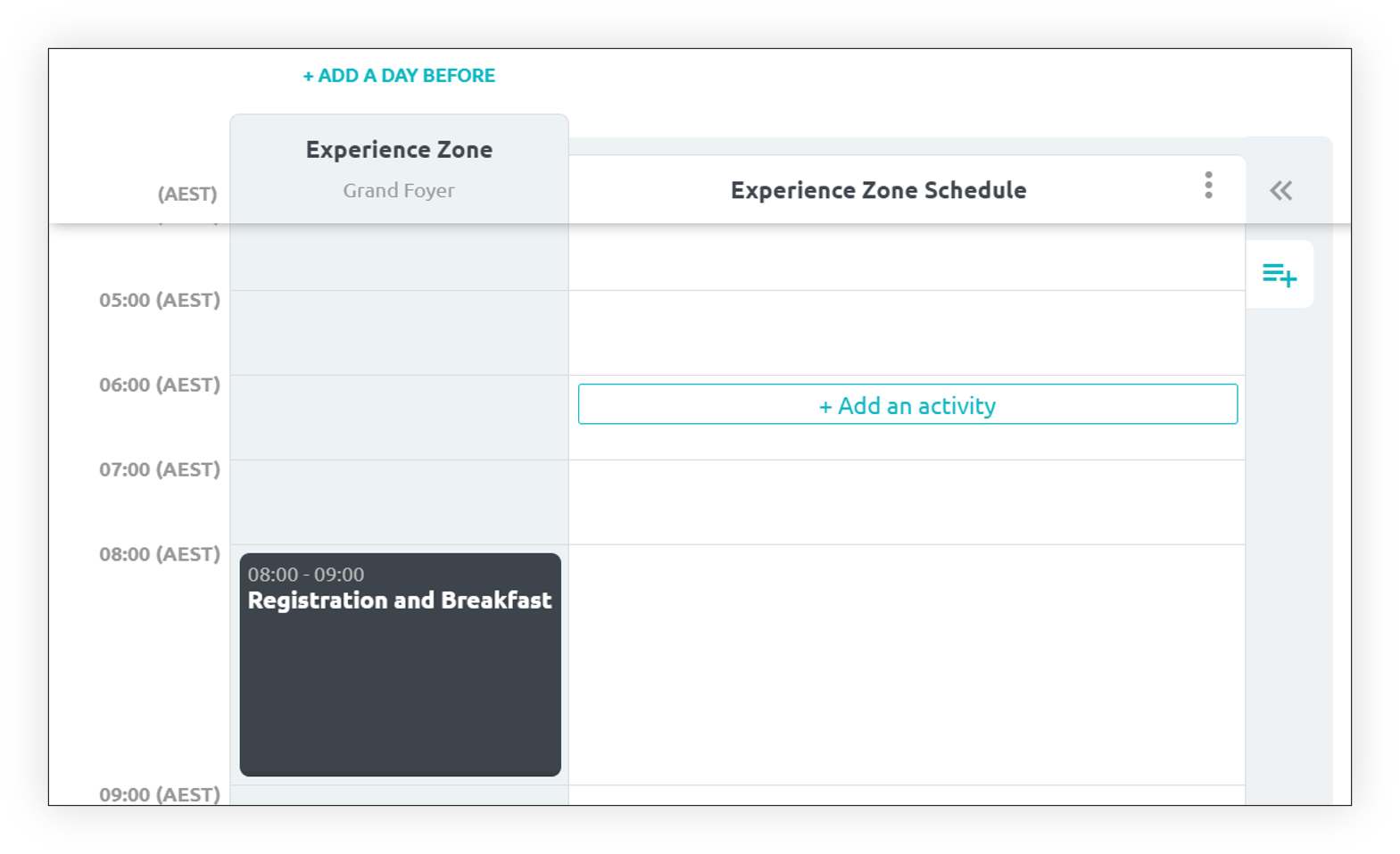This screenshot has width=1400, height=854.
Task: Select the 05:00 (AEST) time label
Action: tap(160, 300)
